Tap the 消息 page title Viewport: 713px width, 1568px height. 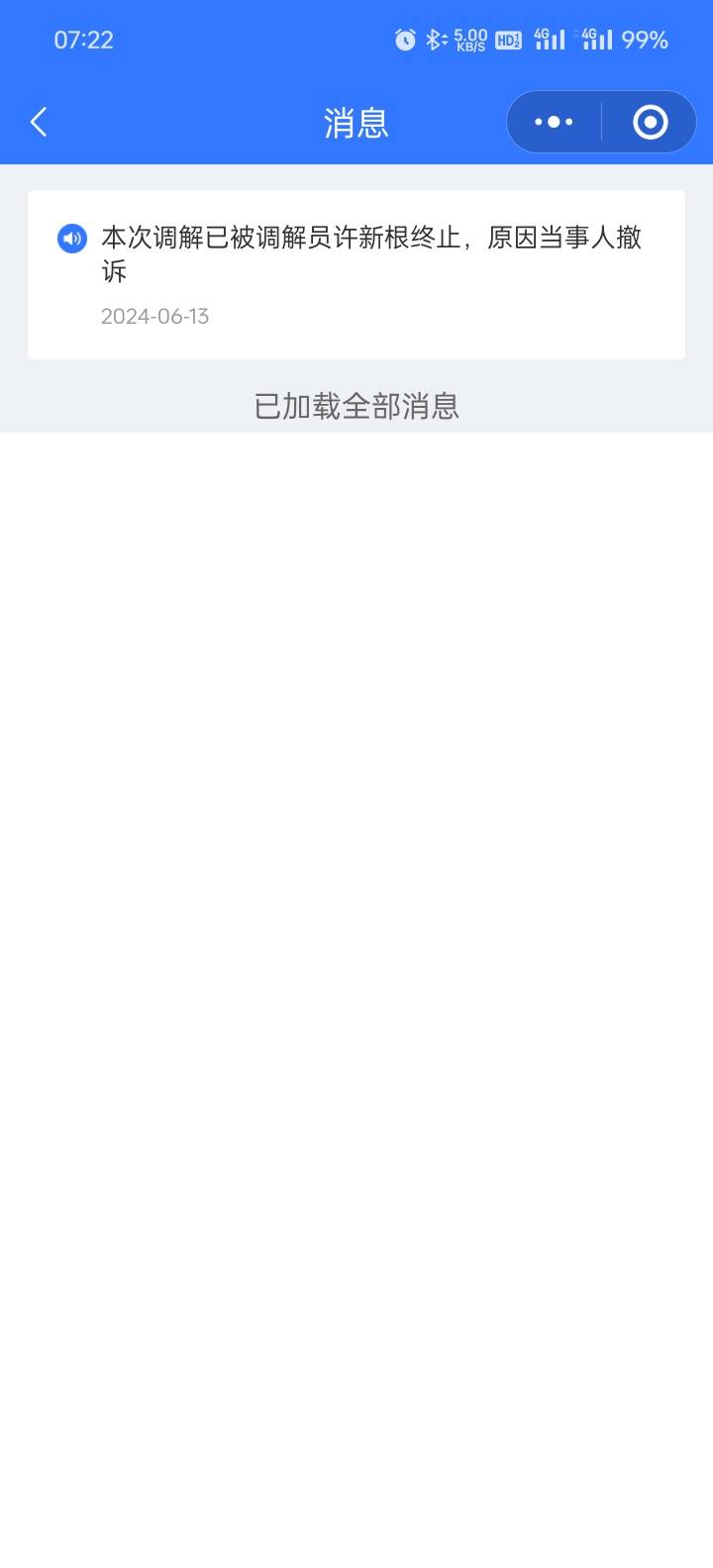pyautogui.click(x=356, y=123)
